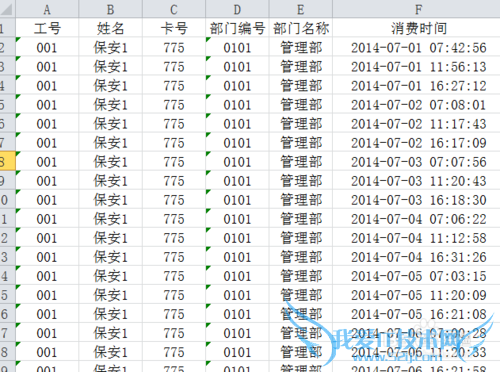Image resolution: width=500 pixels, height=372 pixels.
Task: Select cell with 2014-07-01 07:42:56
Action: [417, 47]
